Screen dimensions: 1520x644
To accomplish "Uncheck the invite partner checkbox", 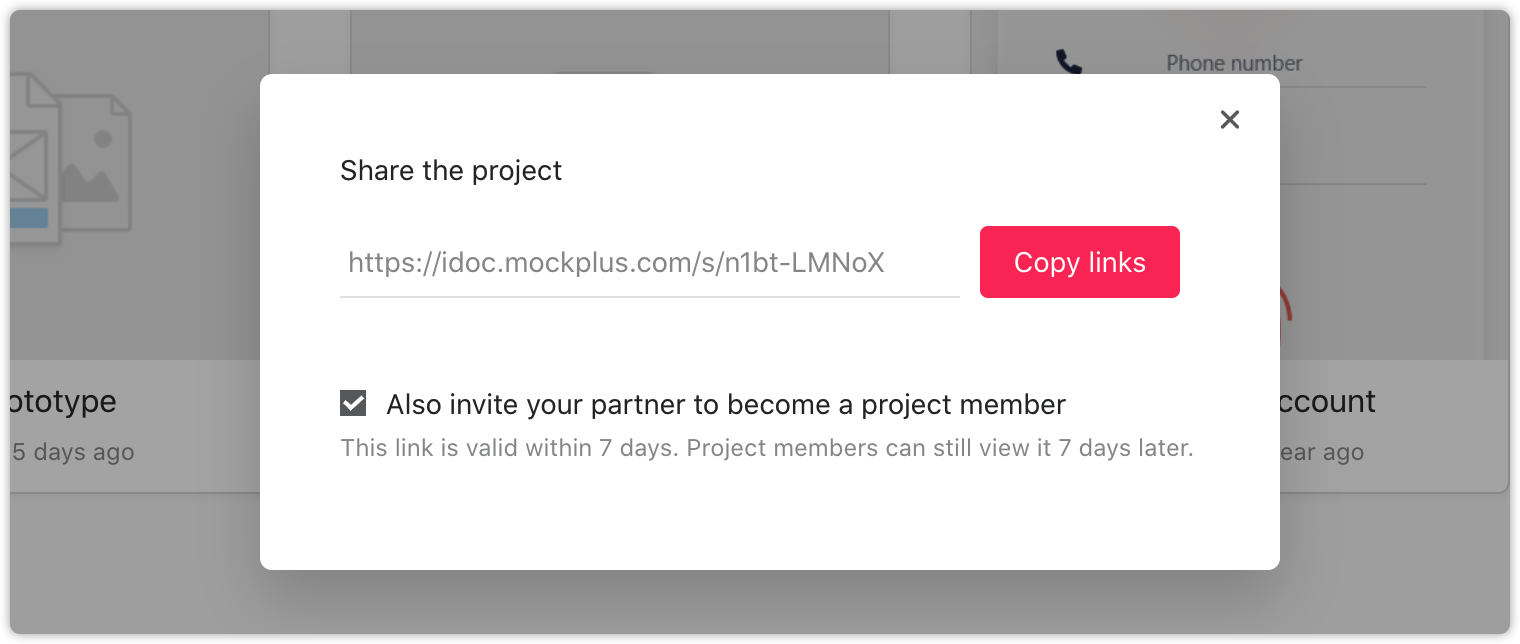I will coord(353,404).
